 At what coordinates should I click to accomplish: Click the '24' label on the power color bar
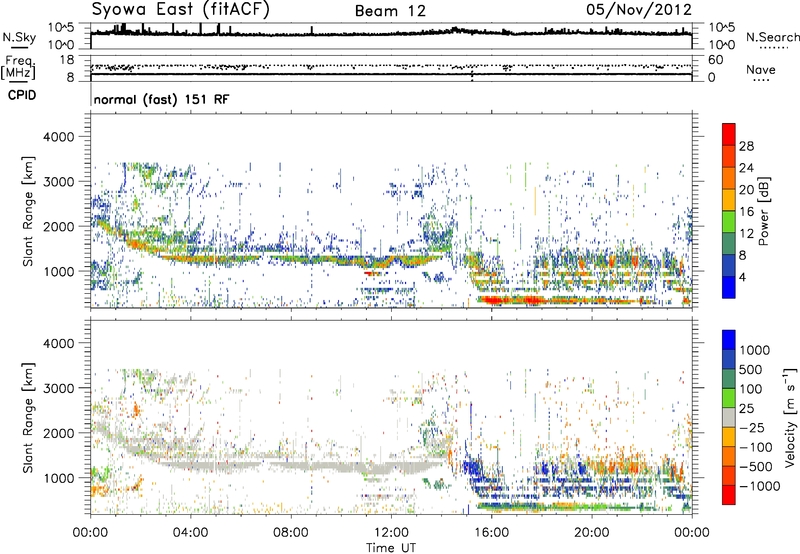[x=746, y=168]
